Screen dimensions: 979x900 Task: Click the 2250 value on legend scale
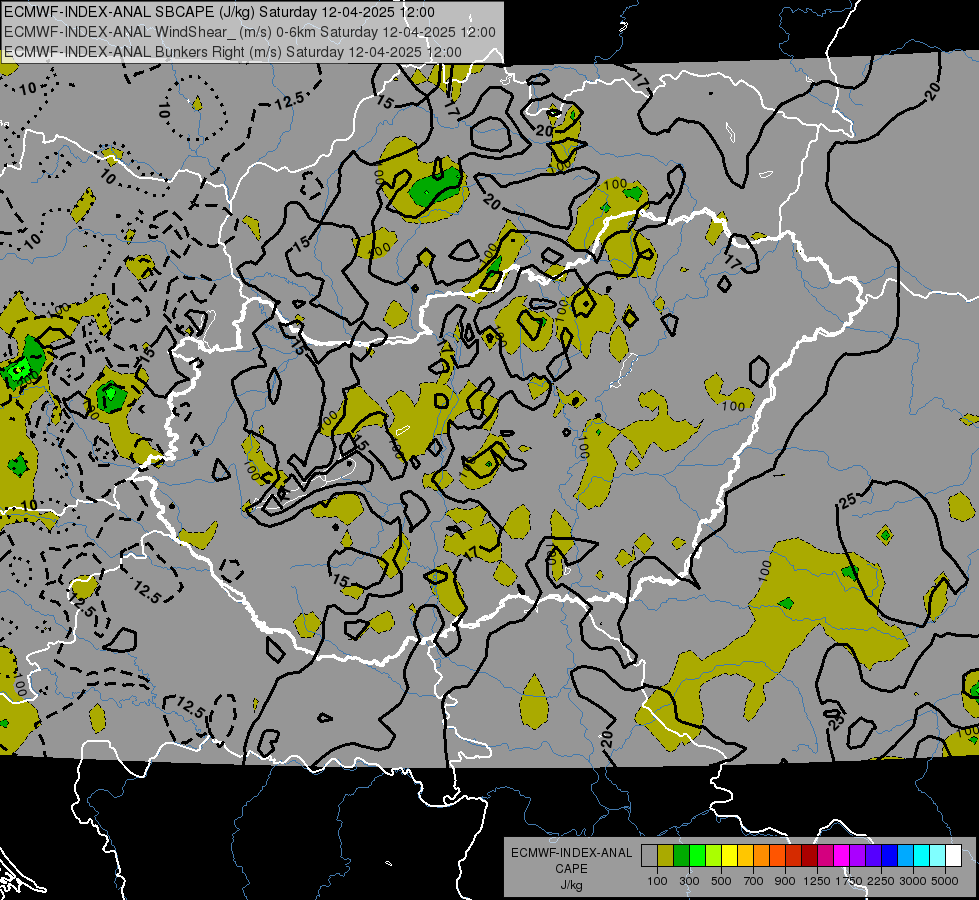click(x=881, y=881)
